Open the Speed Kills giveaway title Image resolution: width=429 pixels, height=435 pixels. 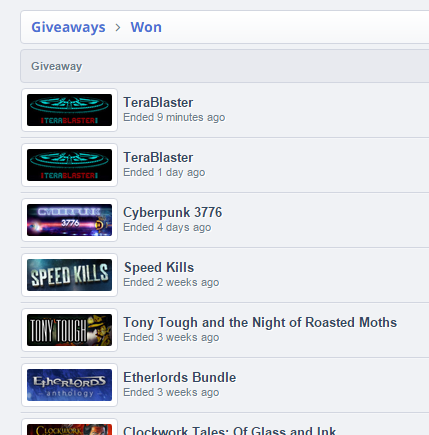coord(159,267)
